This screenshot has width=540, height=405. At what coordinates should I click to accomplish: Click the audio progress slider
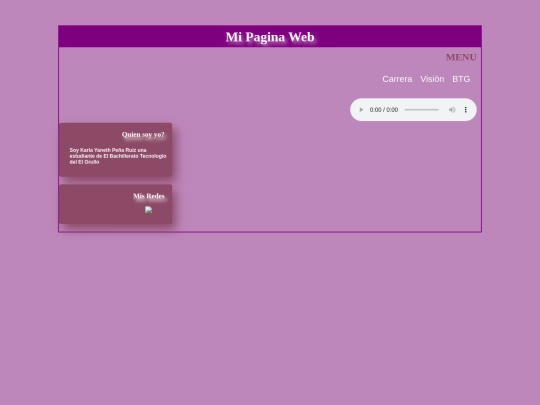click(422, 110)
